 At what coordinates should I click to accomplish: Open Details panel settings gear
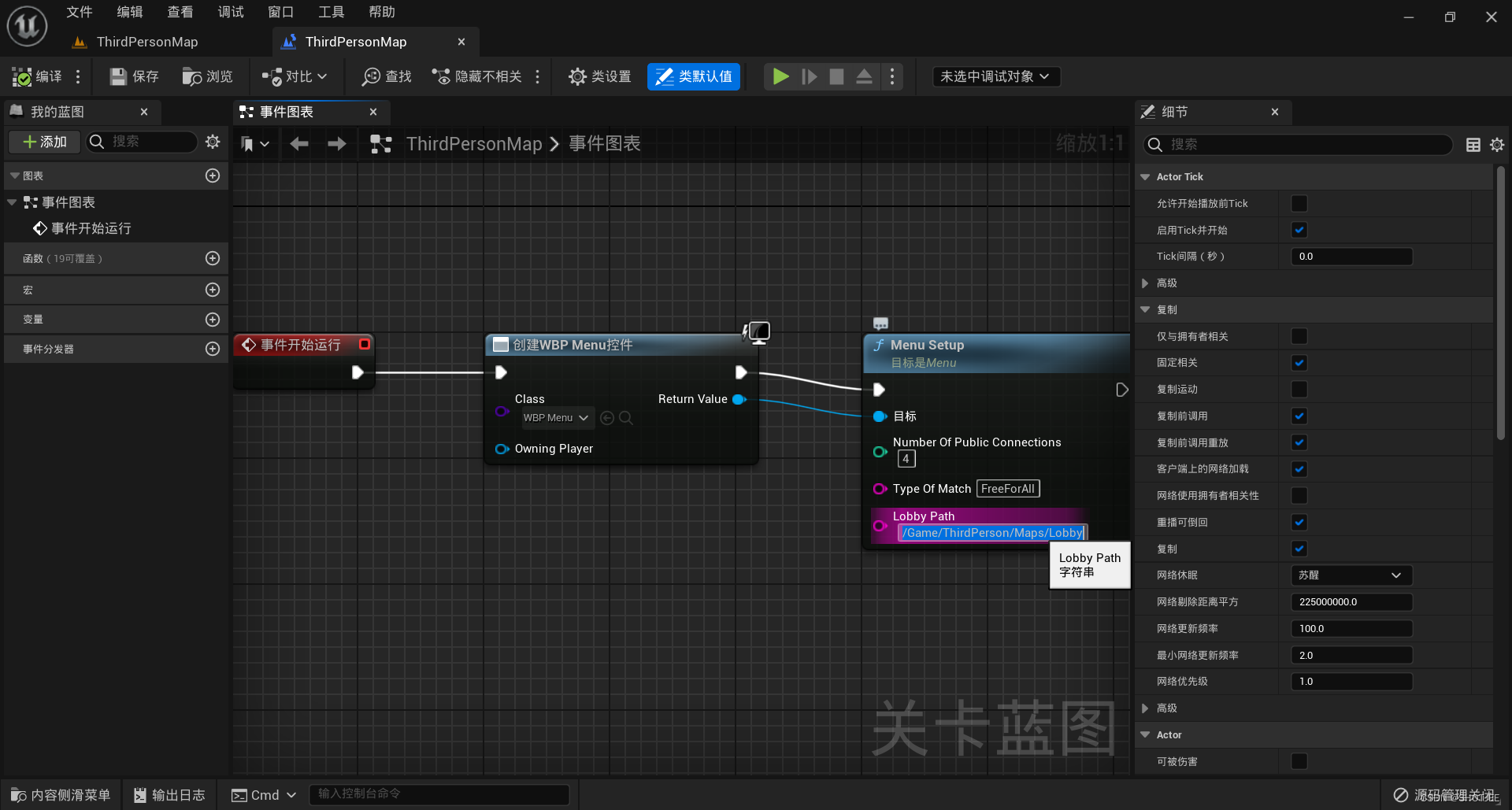[1497, 144]
